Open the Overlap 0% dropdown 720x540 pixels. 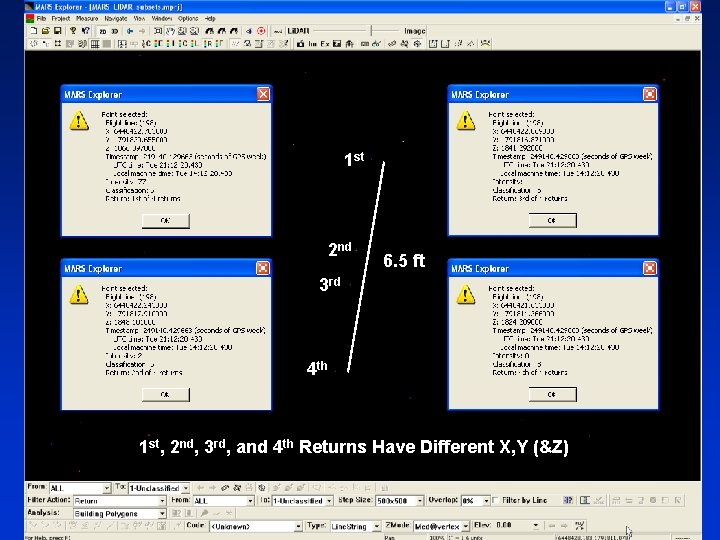[486, 501]
